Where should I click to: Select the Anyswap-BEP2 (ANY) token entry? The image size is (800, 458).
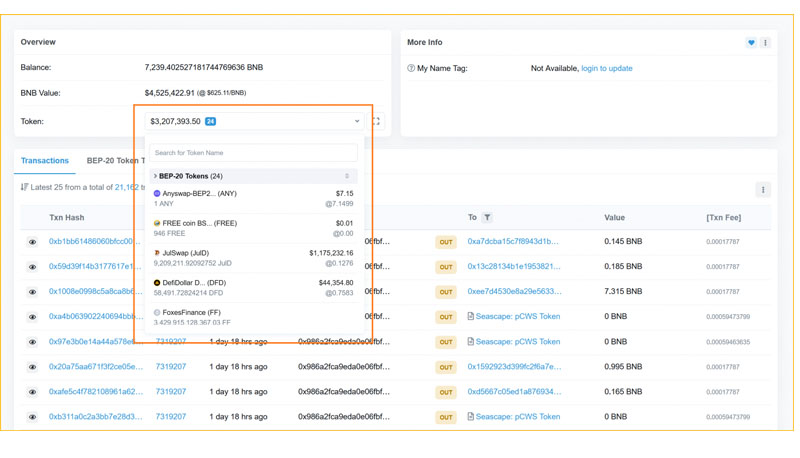254,198
